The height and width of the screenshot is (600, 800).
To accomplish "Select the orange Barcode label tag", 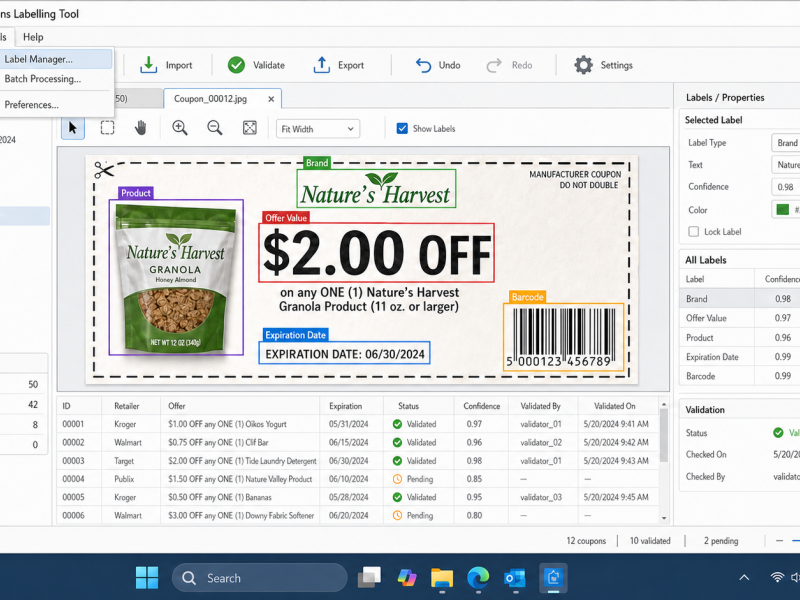I will point(528,297).
